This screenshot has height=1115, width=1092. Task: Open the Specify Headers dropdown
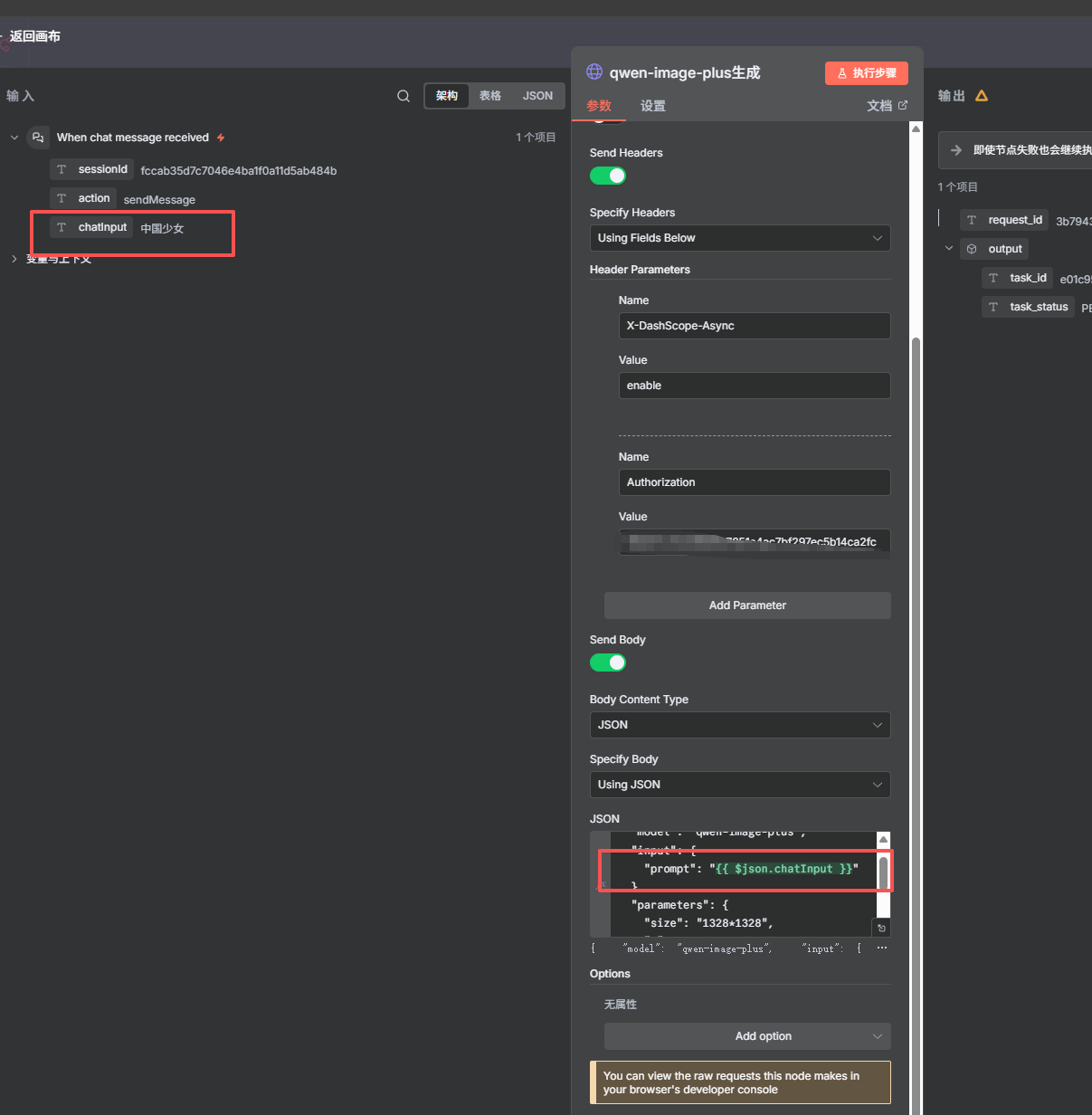(x=740, y=238)
